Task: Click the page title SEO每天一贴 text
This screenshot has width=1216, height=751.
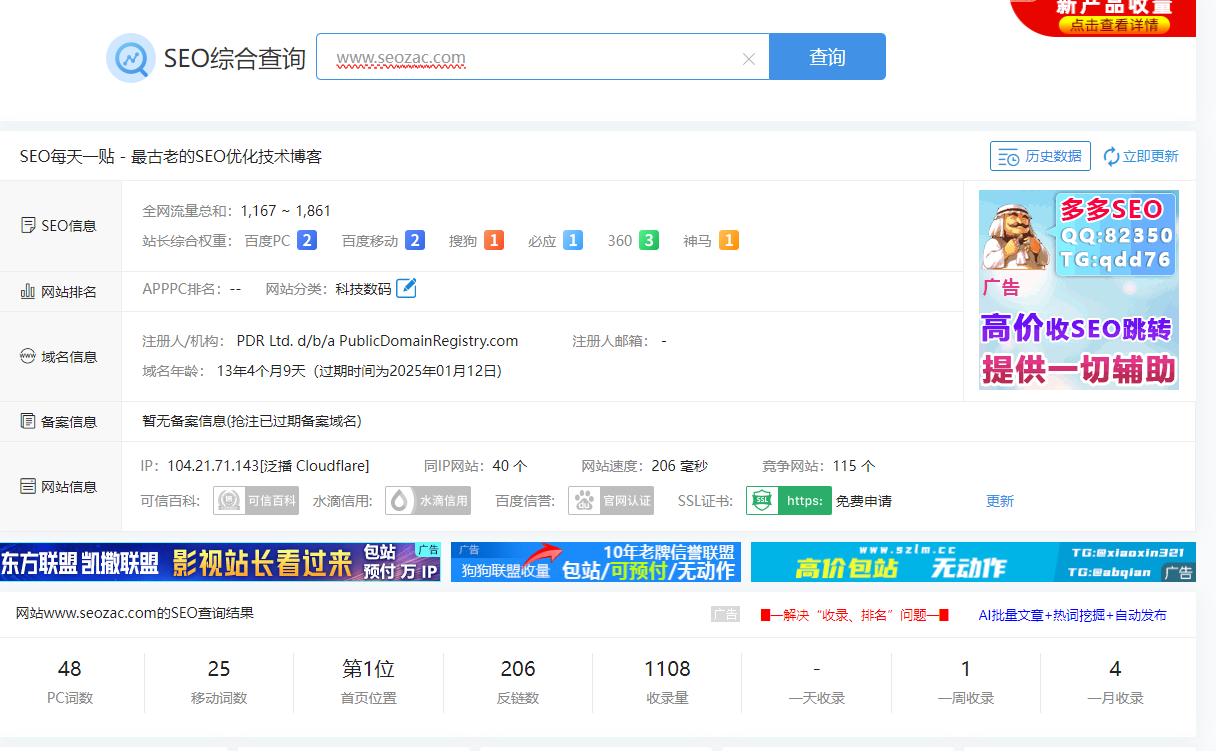Action: click(x=170, y=157)
